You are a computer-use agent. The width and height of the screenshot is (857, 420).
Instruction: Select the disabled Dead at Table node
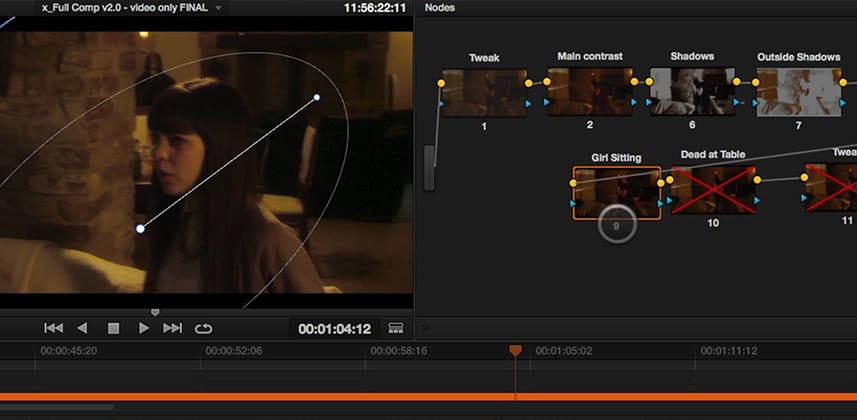click(x=713, y=190)
